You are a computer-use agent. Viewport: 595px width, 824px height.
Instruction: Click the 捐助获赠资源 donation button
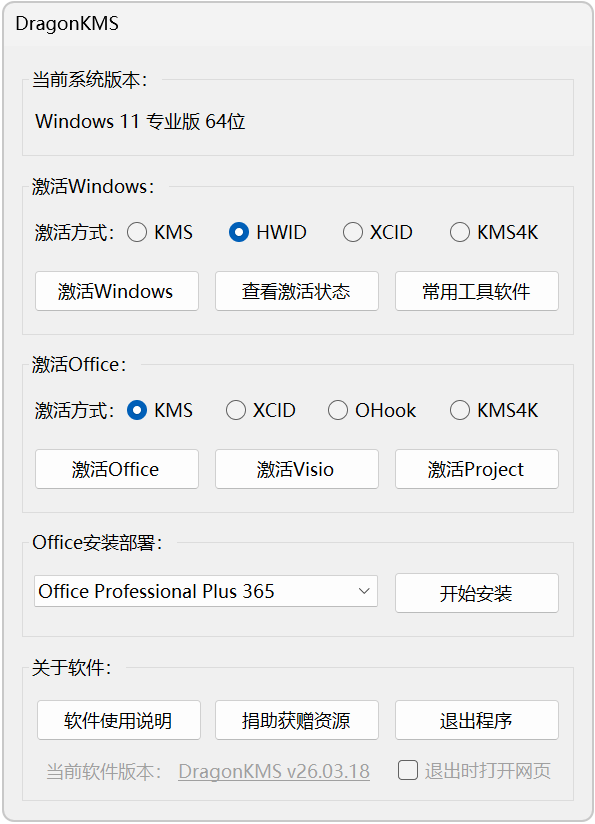[x=296, y=720]
